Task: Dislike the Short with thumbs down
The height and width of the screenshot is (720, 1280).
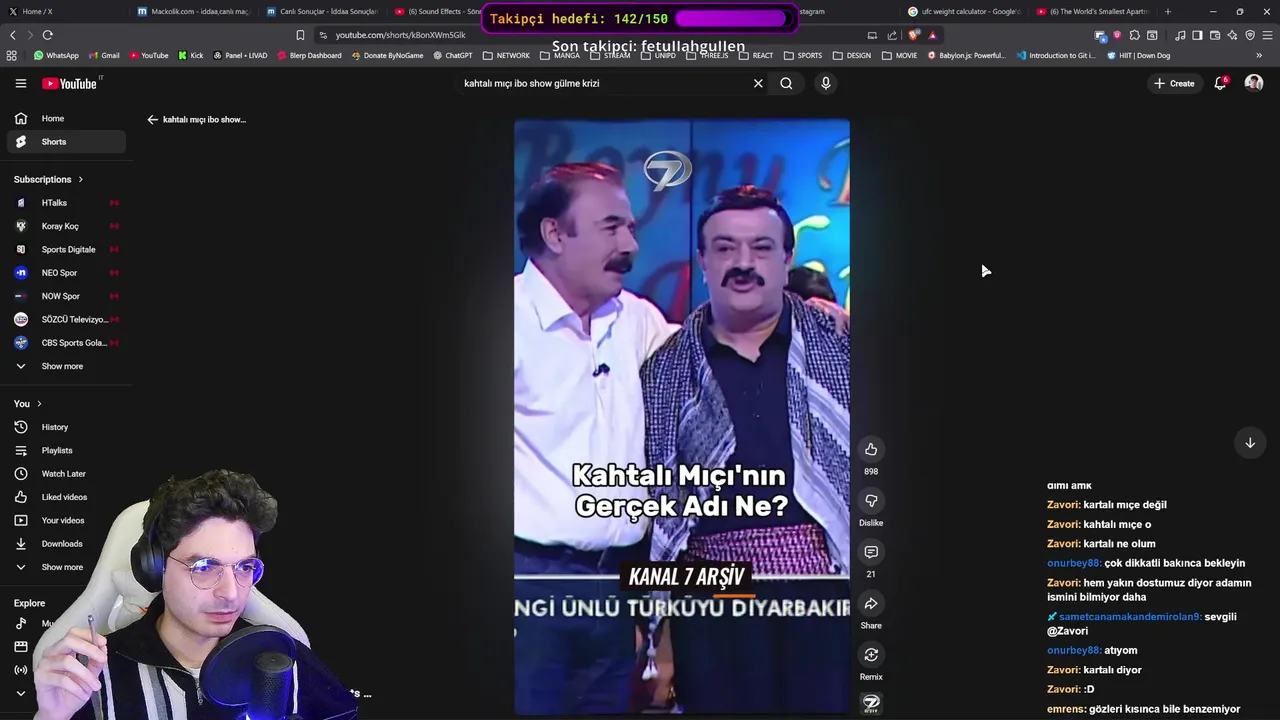Action: coord(871,500)
